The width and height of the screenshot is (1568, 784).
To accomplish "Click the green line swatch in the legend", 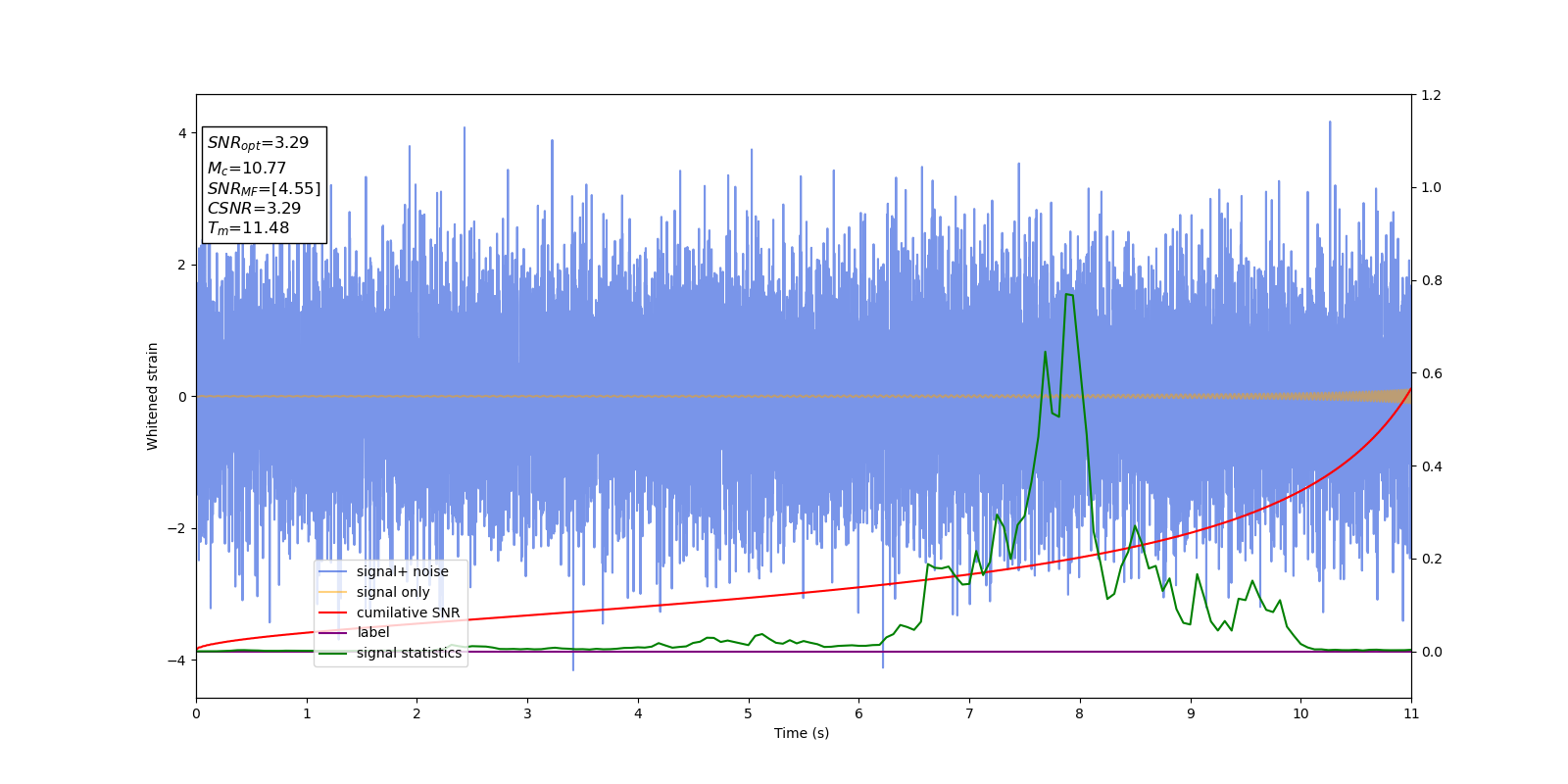I will click(x=333, y=653).
